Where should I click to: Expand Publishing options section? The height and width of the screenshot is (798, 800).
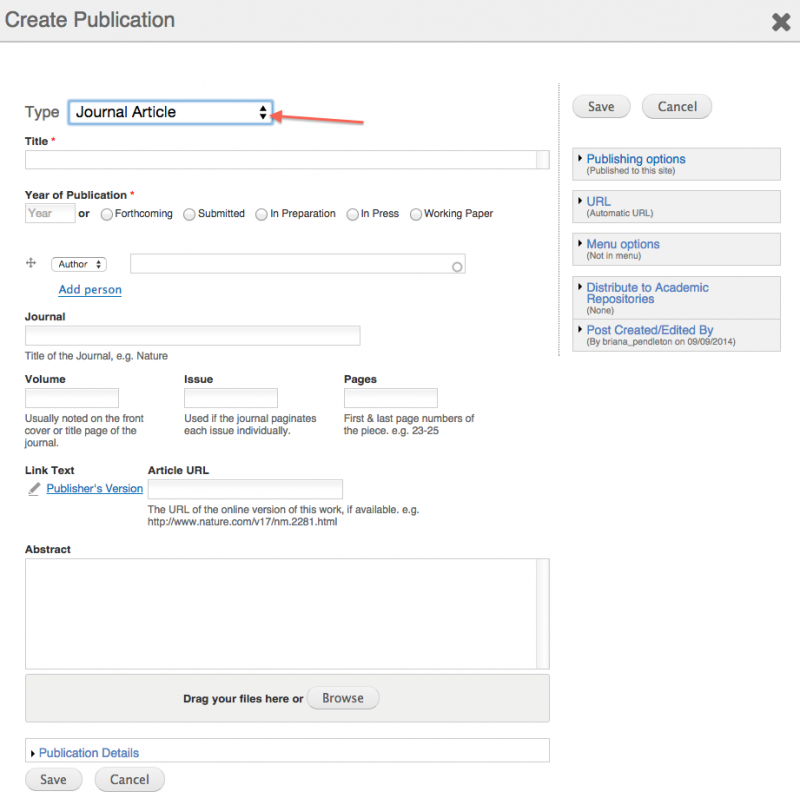click(636, 159)
